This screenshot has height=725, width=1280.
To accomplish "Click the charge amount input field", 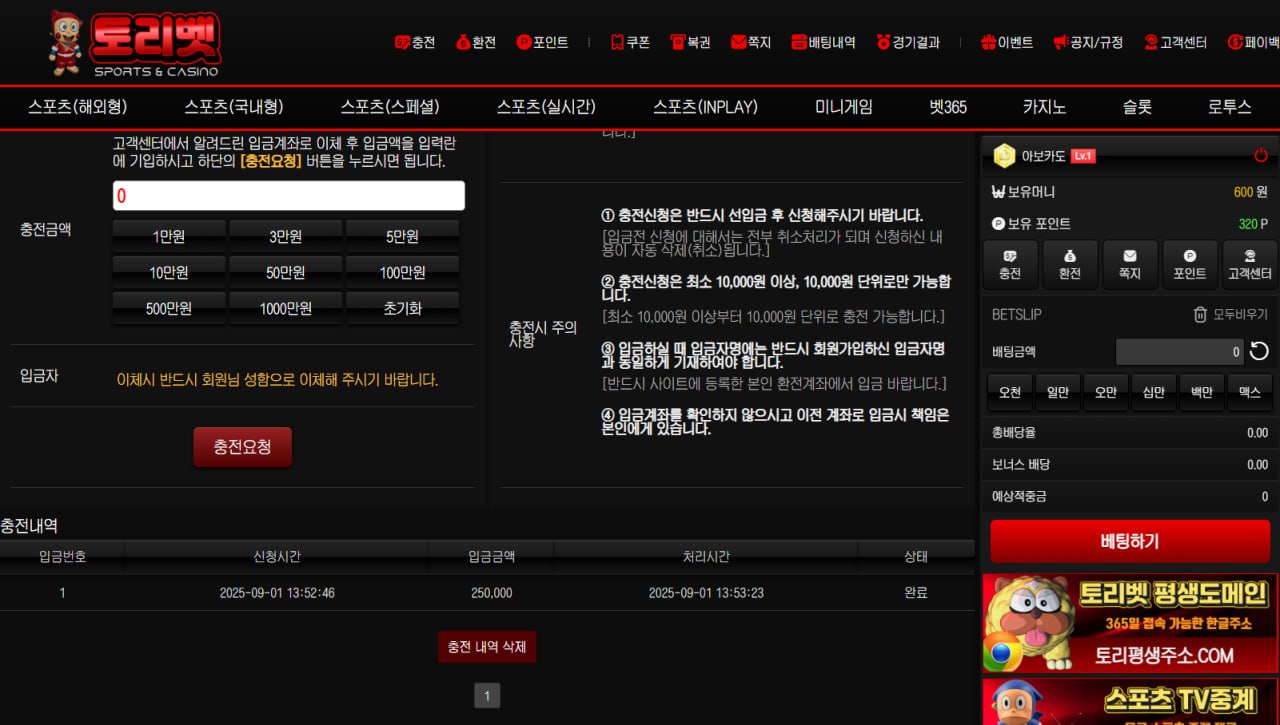I will [288, 196].
